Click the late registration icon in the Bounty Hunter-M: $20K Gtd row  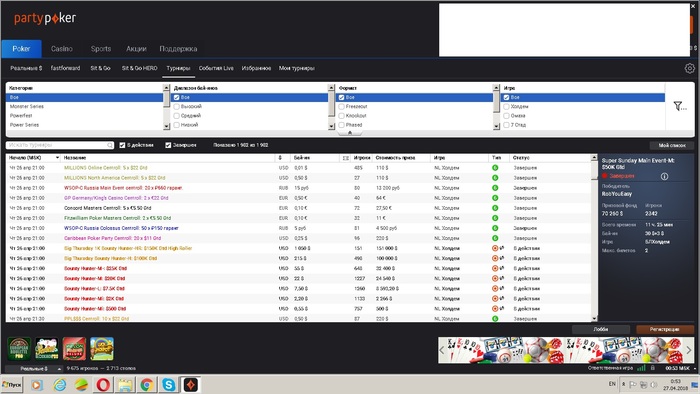click(495, 278)
